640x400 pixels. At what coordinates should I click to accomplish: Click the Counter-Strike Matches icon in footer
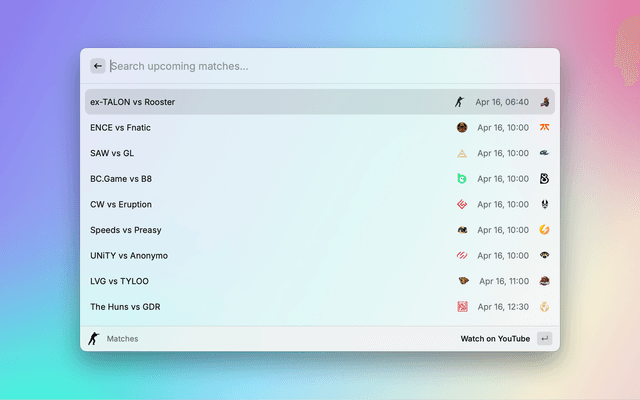[x=94, y=339]
